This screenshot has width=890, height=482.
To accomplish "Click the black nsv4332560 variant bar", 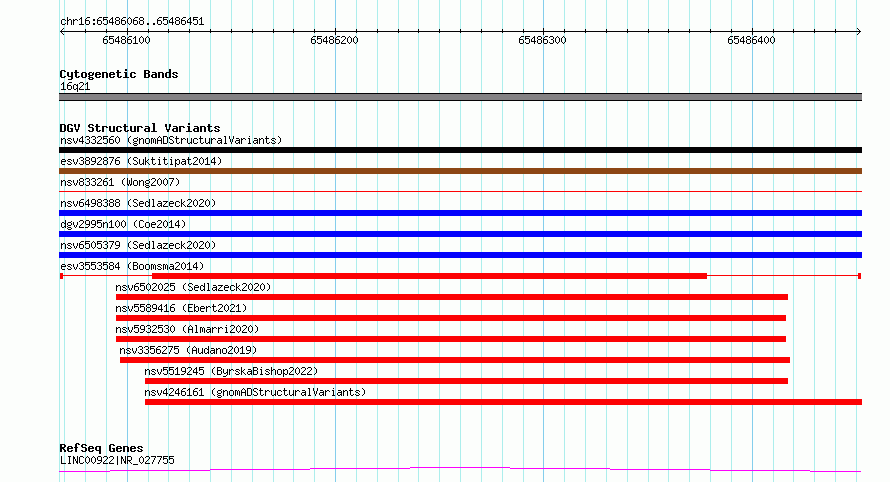I will [460, 150].
